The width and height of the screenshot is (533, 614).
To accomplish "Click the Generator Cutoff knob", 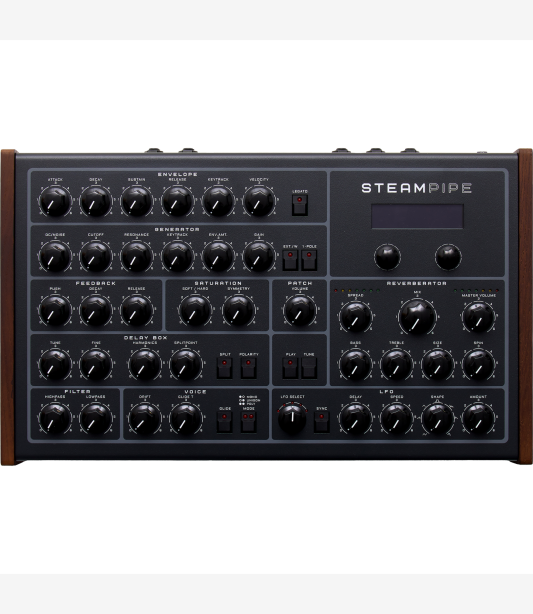I will click(96, 256).
